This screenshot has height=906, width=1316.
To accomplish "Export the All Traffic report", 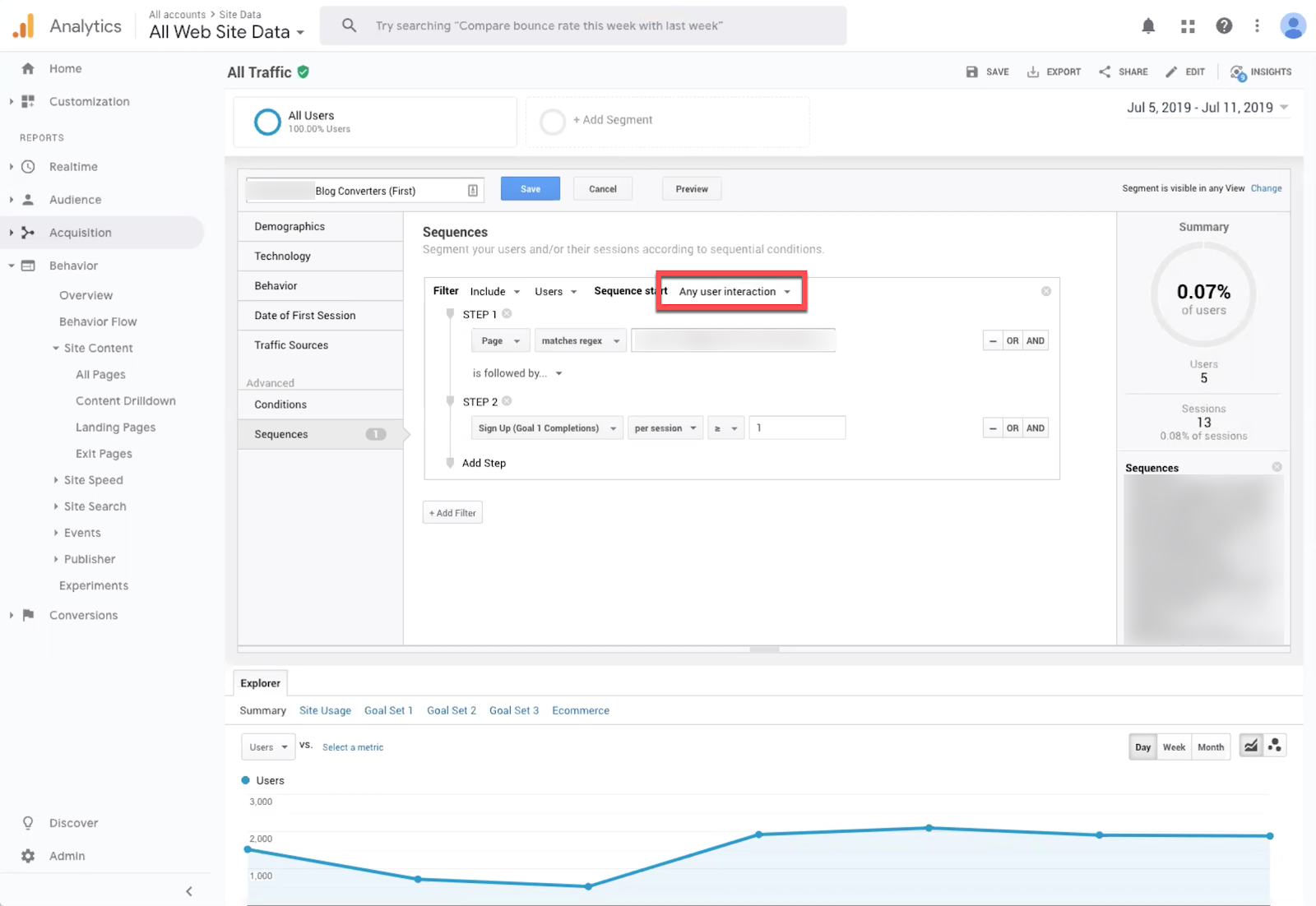I will [x=1054, y=72].
